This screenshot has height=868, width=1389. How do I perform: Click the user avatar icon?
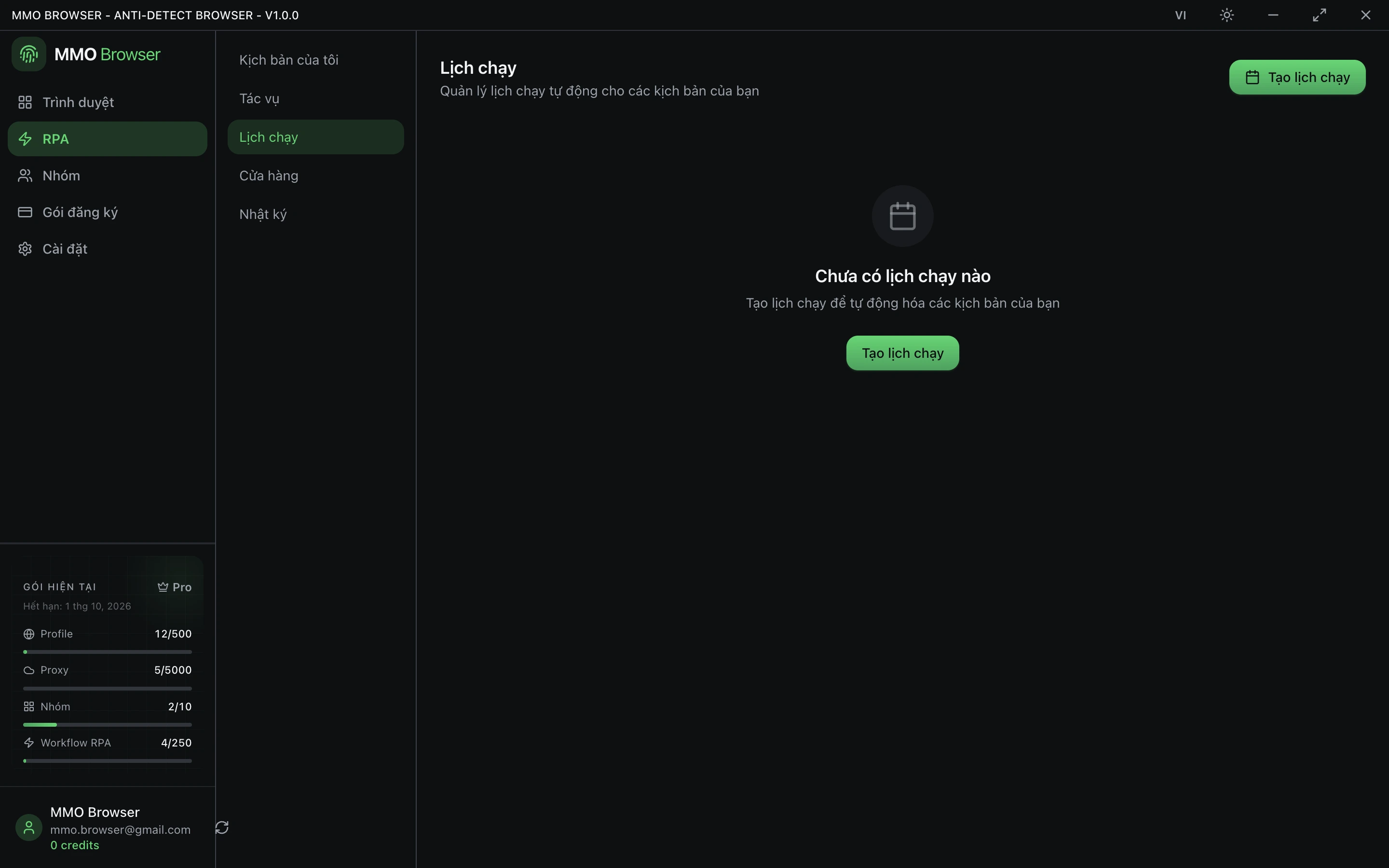(x=29, y=828)
